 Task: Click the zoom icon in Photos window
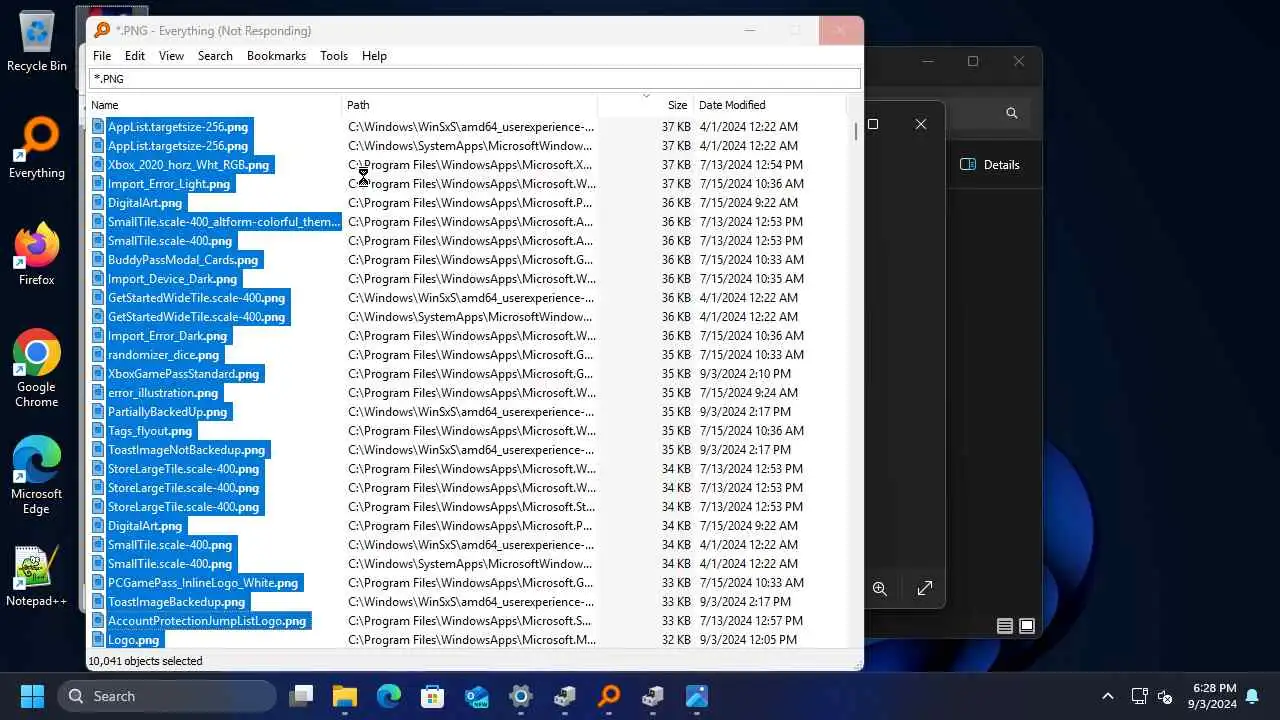click(880, 589)
